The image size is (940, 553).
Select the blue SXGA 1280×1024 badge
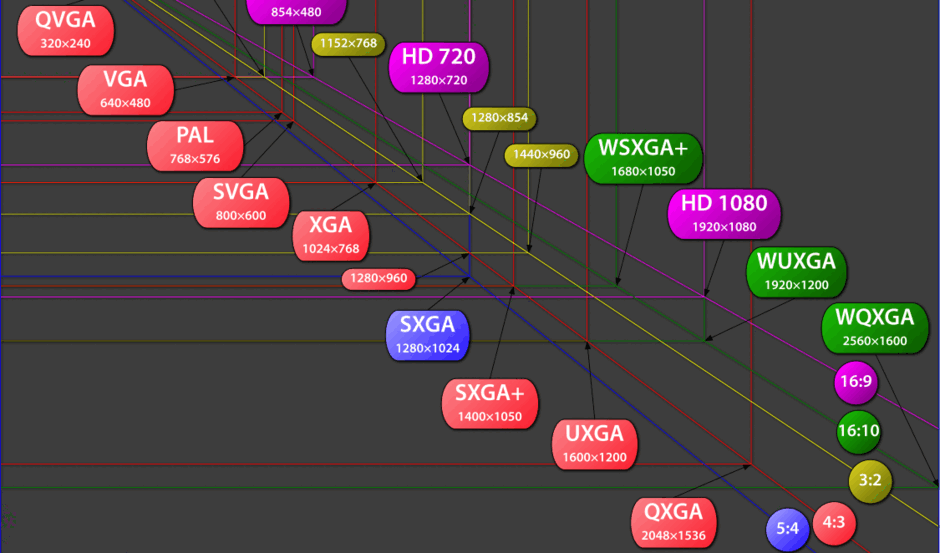tap(427, 335)
